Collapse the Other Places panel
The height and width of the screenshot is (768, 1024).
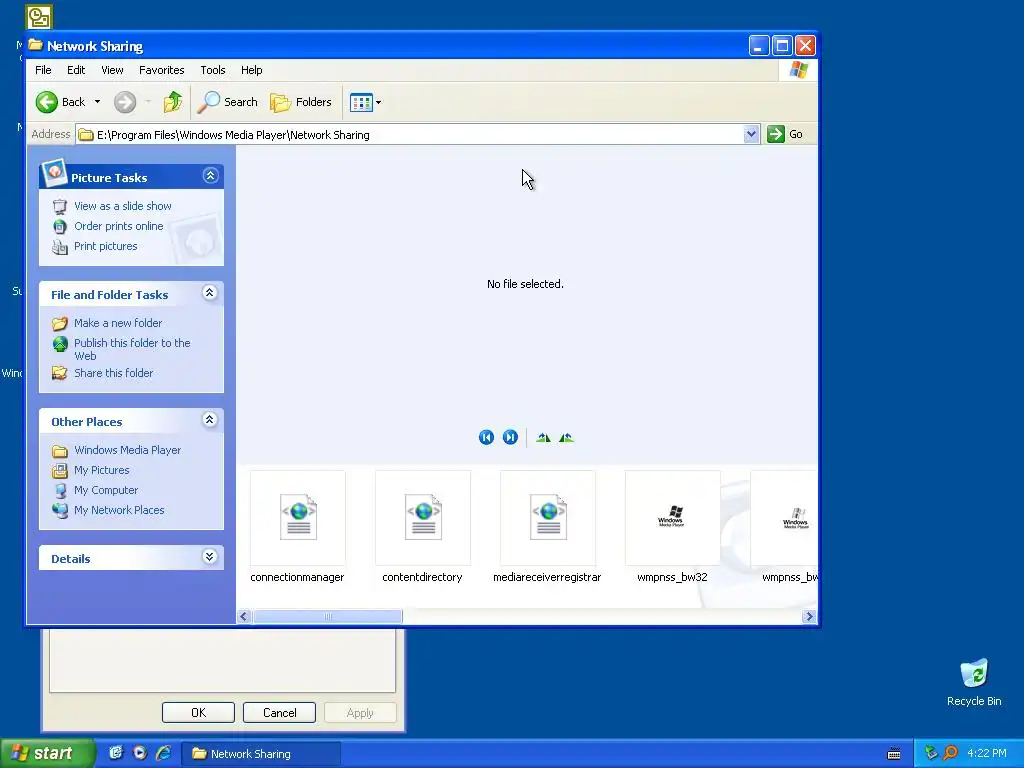210,419
